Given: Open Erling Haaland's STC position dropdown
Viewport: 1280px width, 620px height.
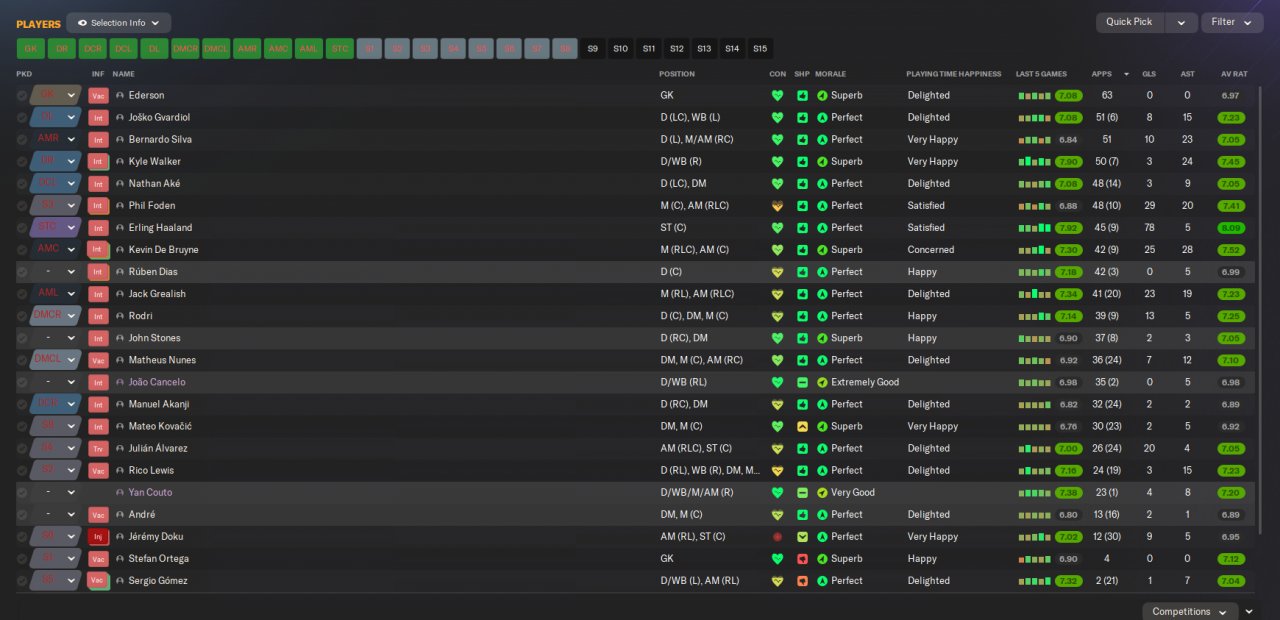Looking at the screenshot, I should click(55, 228).
